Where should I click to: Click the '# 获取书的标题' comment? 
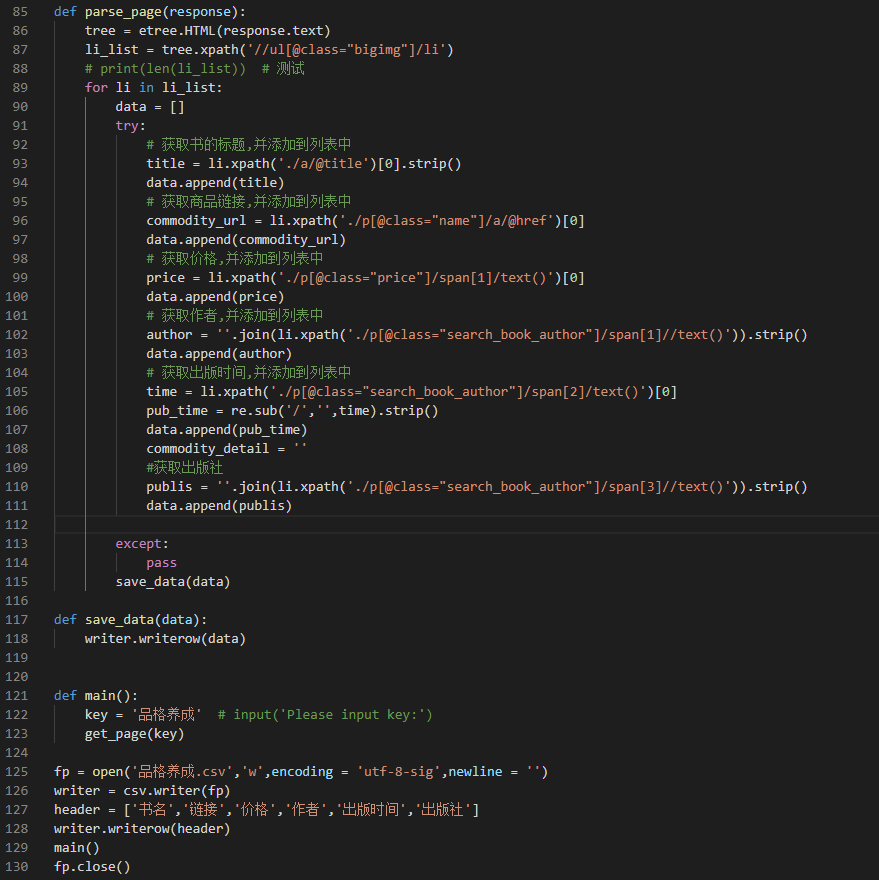point(249,145)
